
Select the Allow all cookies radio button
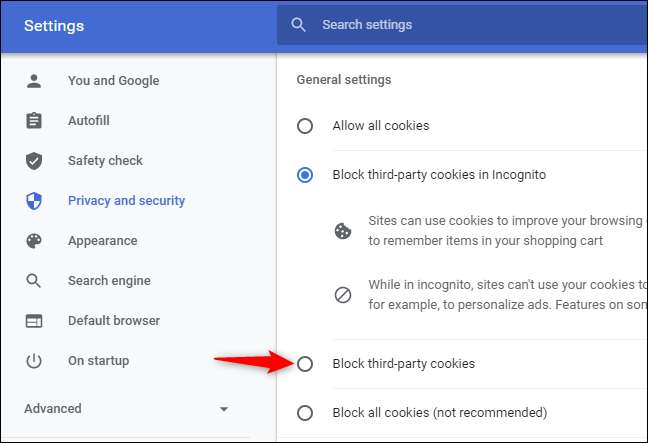(x=305, y=126)
